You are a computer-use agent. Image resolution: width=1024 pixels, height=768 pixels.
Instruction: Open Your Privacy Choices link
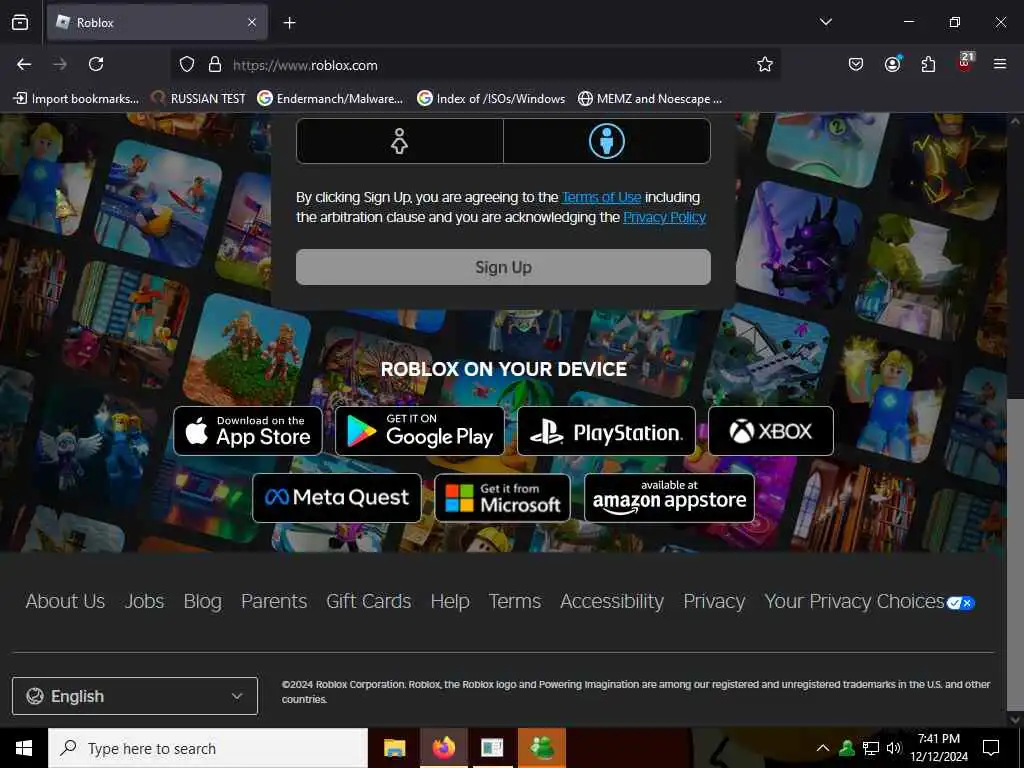point(855,601)
